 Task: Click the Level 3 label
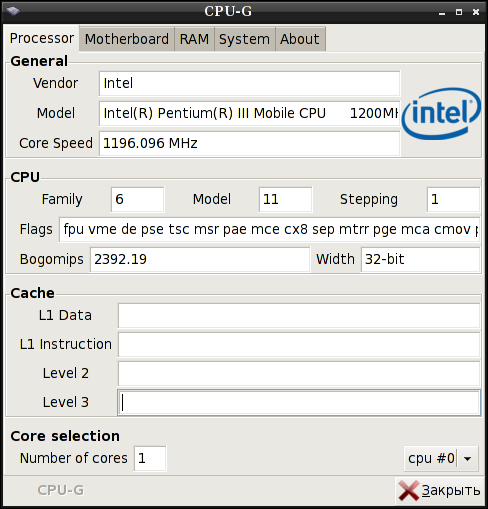point(66,402)
